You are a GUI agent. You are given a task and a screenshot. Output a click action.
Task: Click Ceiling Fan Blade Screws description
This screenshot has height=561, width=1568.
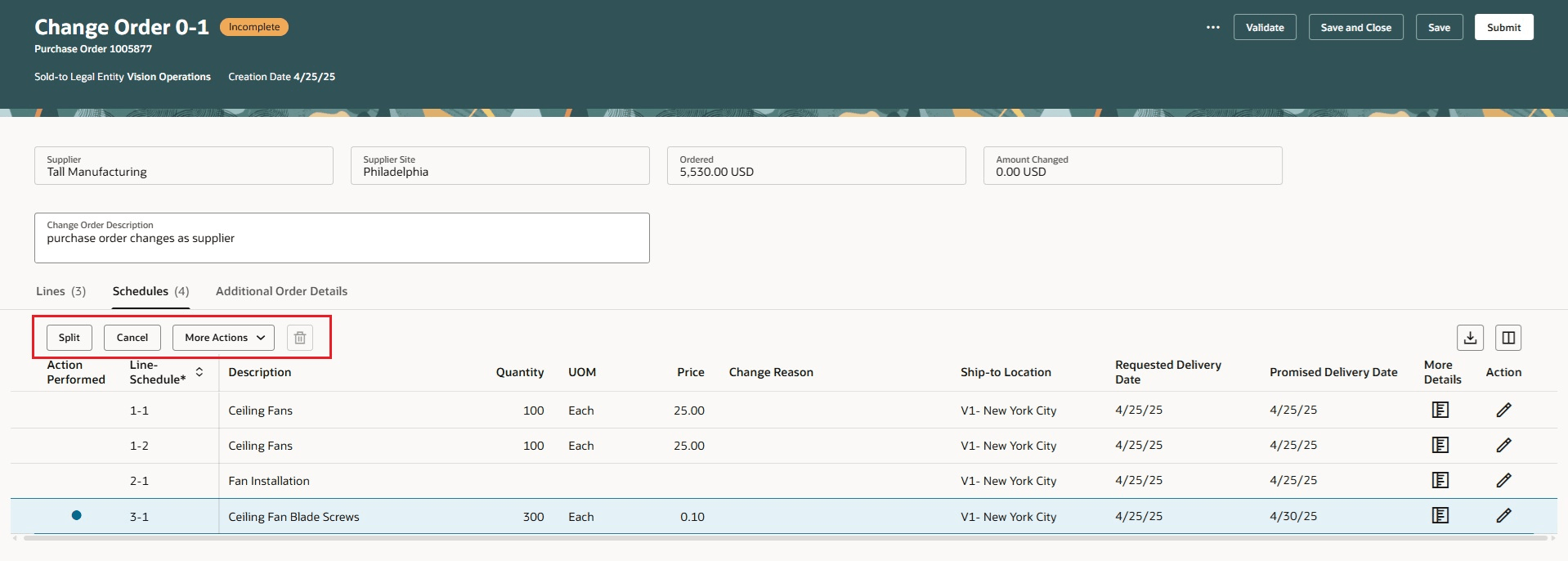tap(293, 517)
